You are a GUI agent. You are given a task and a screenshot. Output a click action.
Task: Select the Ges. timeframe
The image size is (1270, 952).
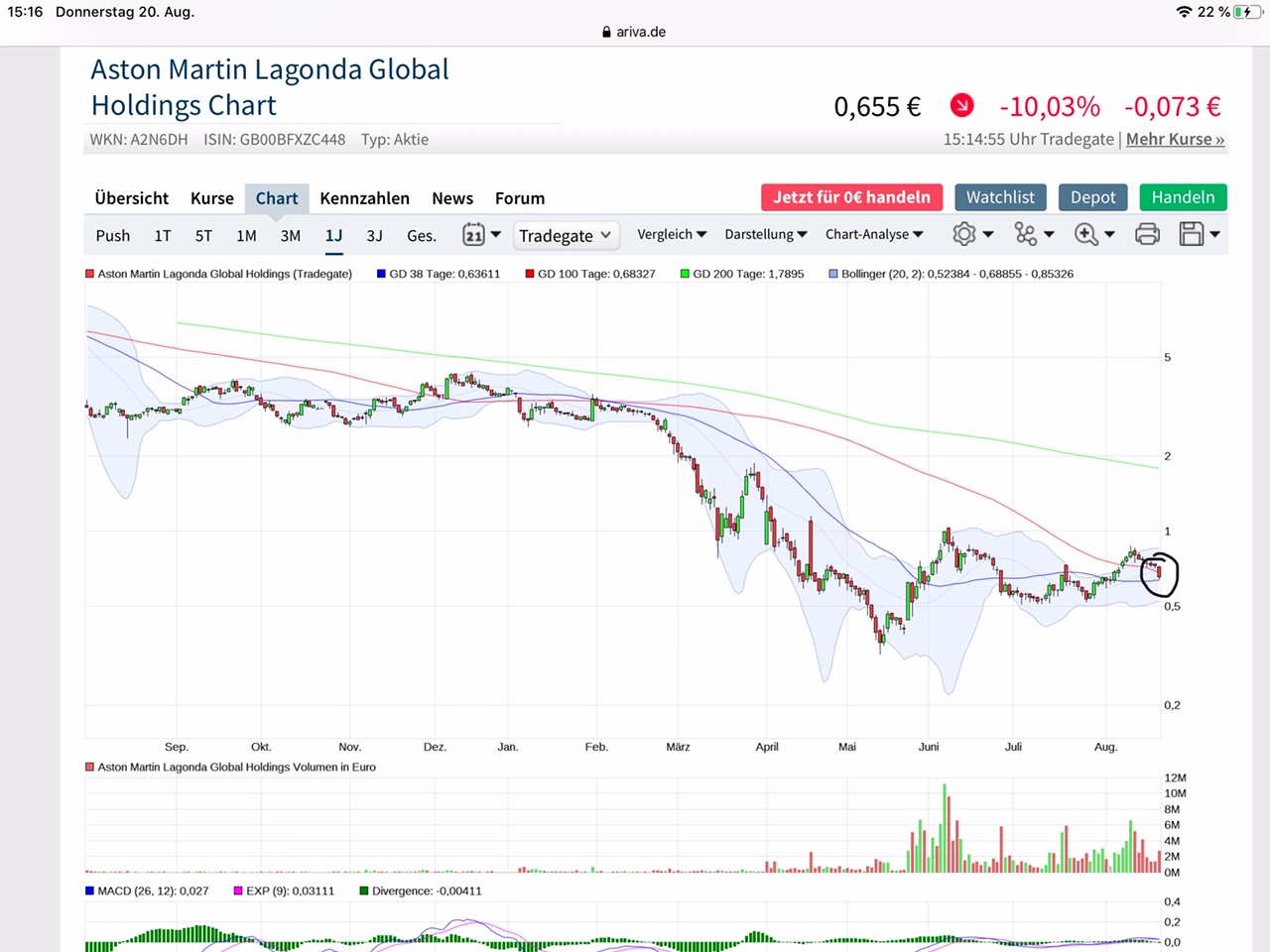[x=422, y=236]
